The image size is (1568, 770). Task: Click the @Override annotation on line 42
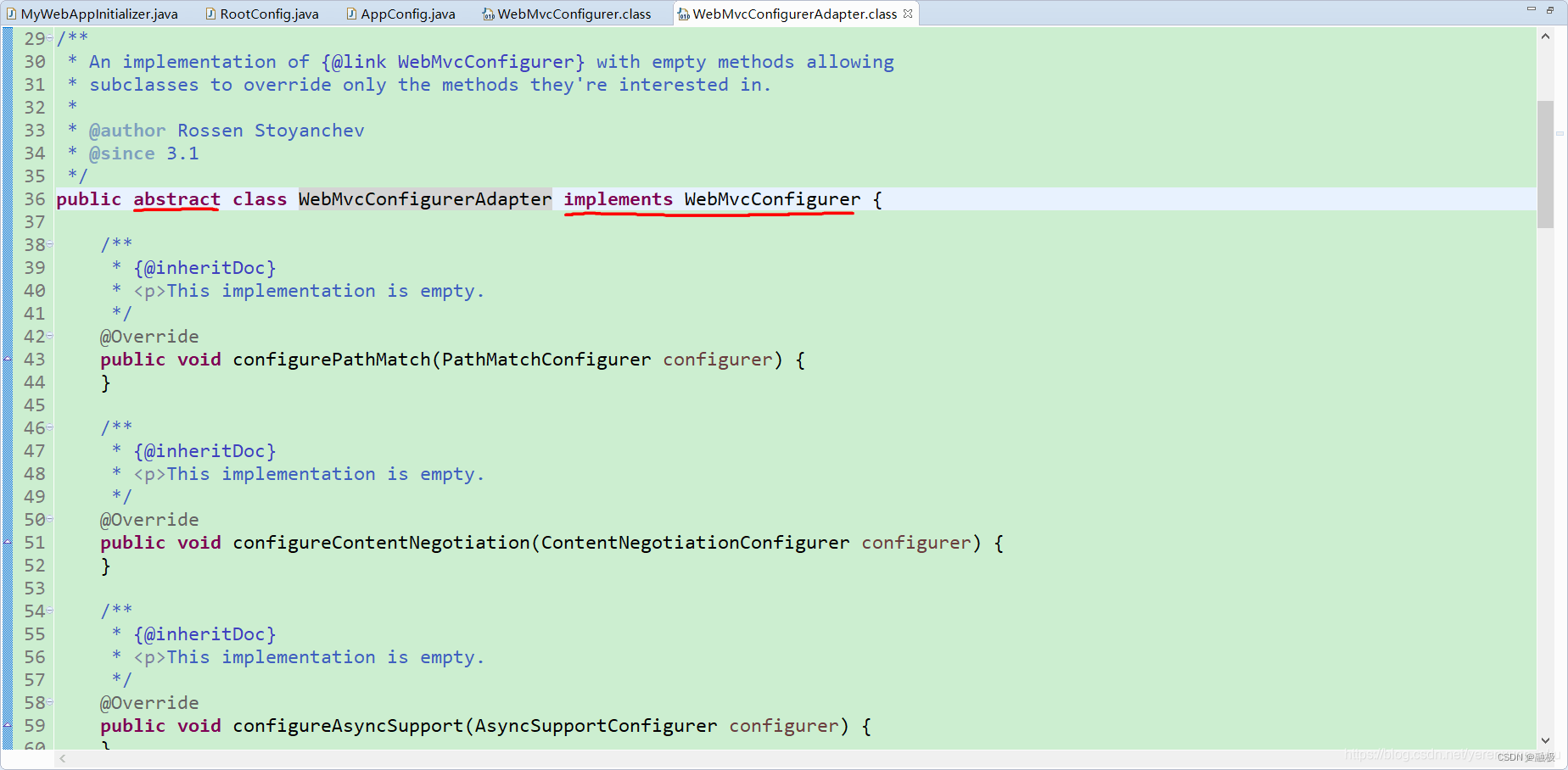(149, 337)
